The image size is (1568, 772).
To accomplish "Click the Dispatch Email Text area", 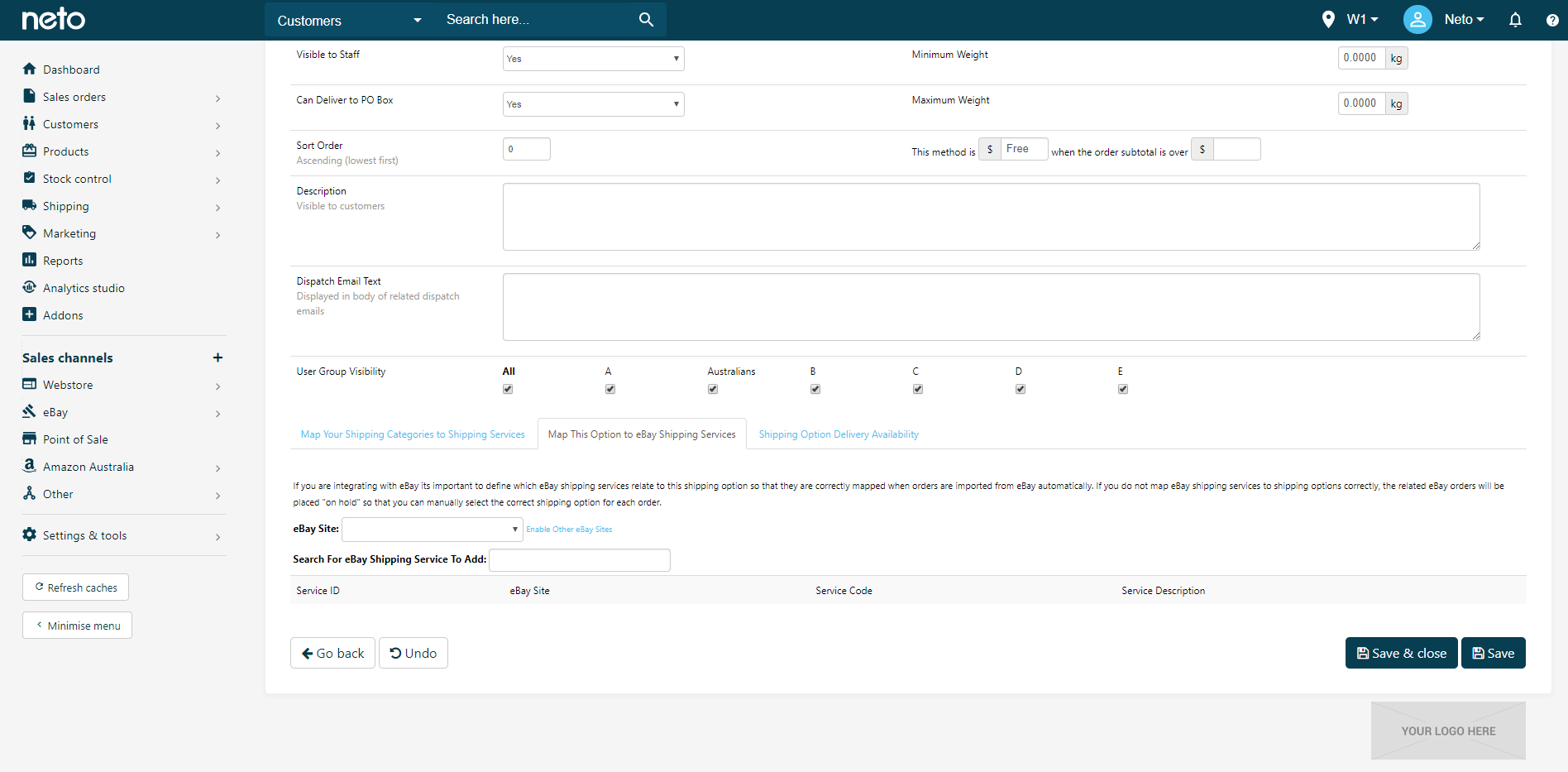I will [991, 307].
